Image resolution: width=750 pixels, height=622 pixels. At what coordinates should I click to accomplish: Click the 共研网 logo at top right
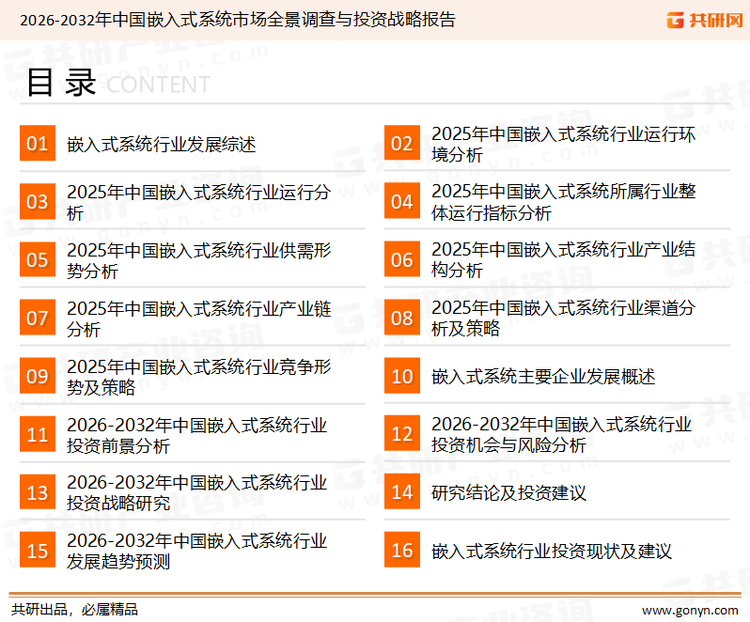[x=705, y=20]
